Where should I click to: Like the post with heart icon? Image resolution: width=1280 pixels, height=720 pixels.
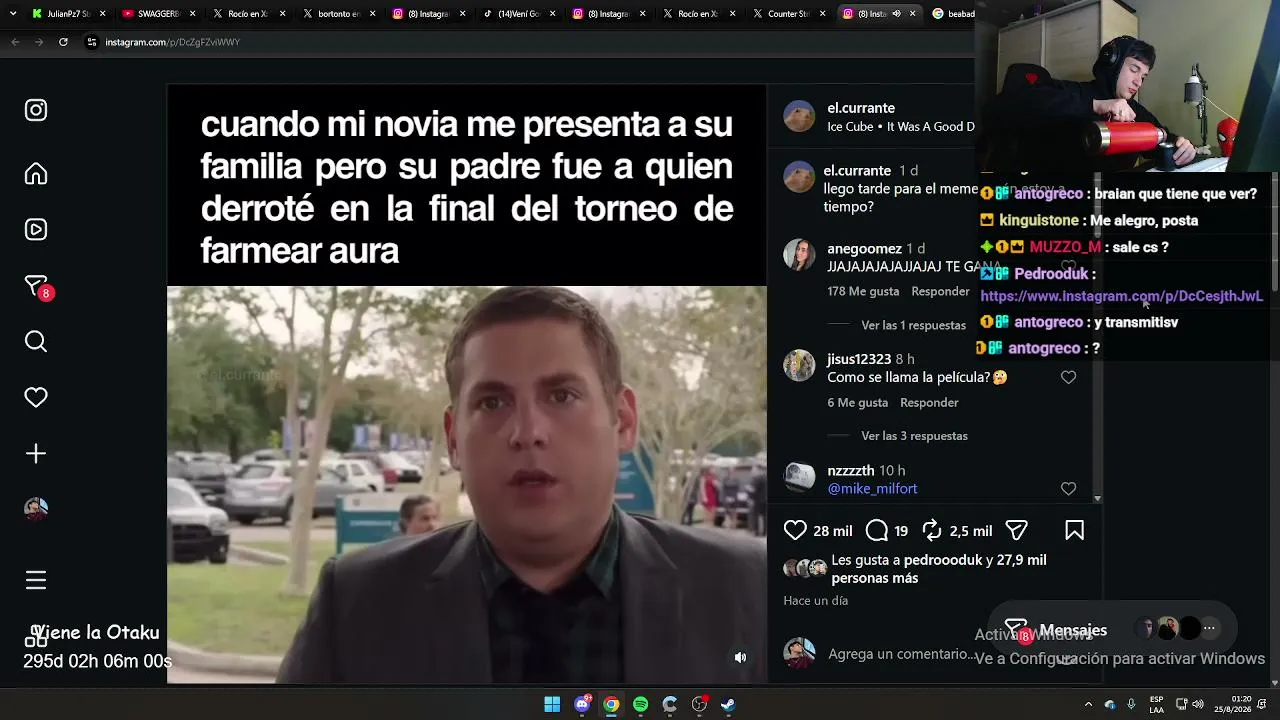[x=795, y=531]
